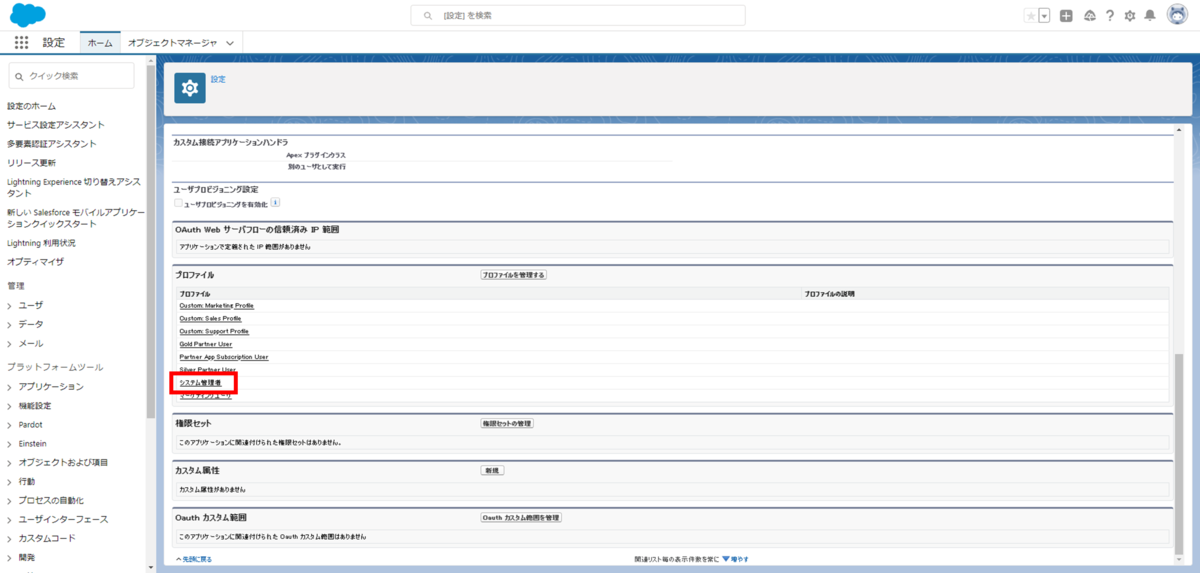Image resolution: width=1200 pixels, height=573 pixels.
Task: Open the Help question mark icon
Action: click(x=1109, y=16)
